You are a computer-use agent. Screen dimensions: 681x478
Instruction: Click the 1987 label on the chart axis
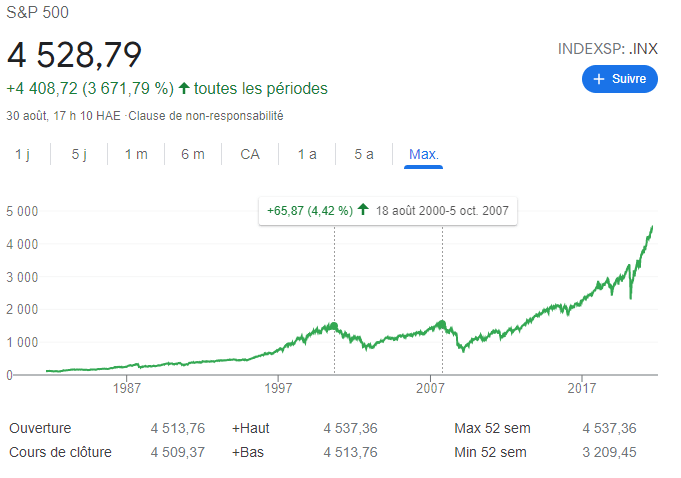click(127, 387)
